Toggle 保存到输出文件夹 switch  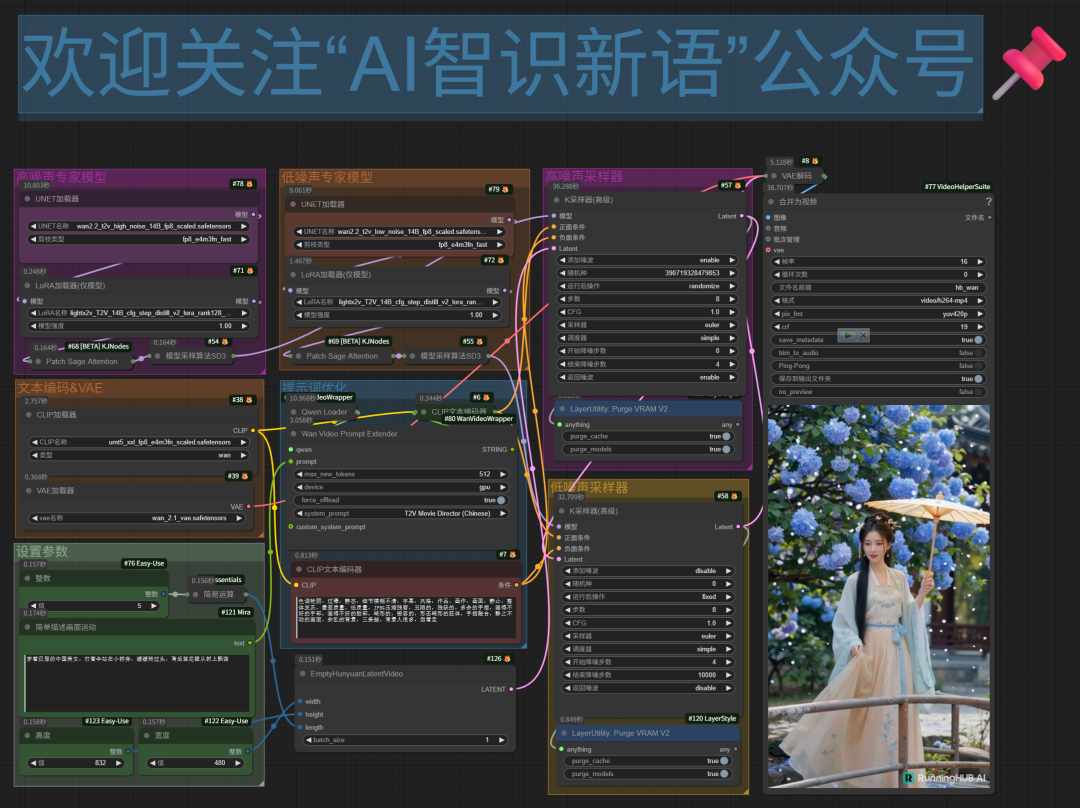978,379
